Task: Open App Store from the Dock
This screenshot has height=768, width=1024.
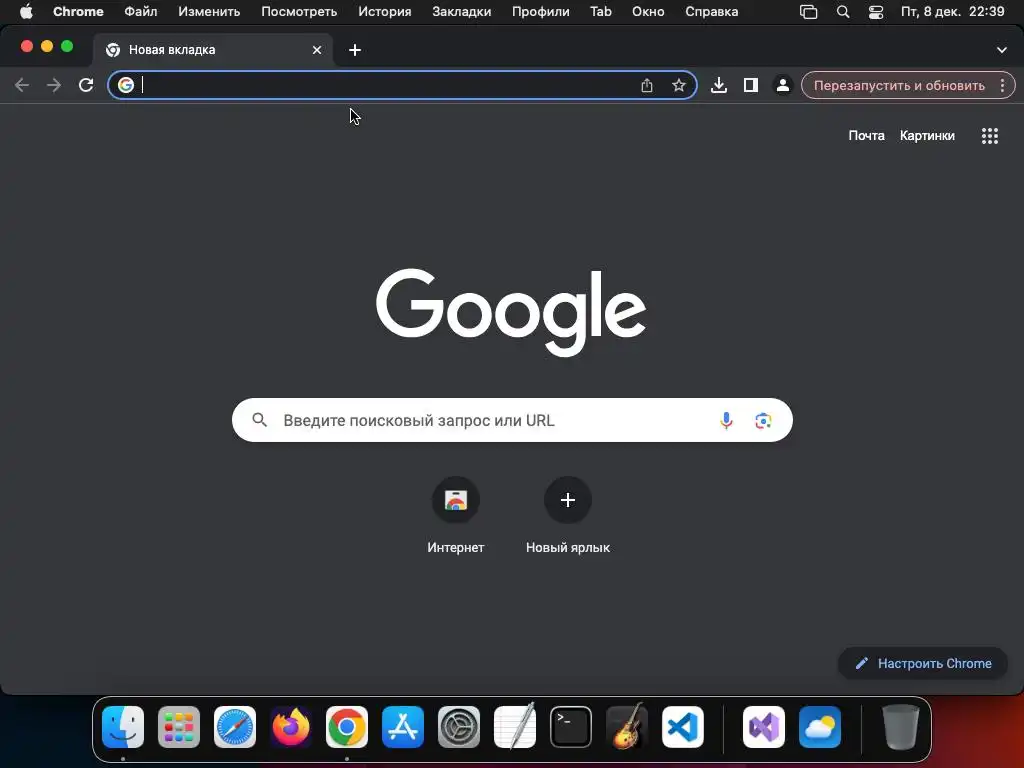Action: click(x=402, y=727)
